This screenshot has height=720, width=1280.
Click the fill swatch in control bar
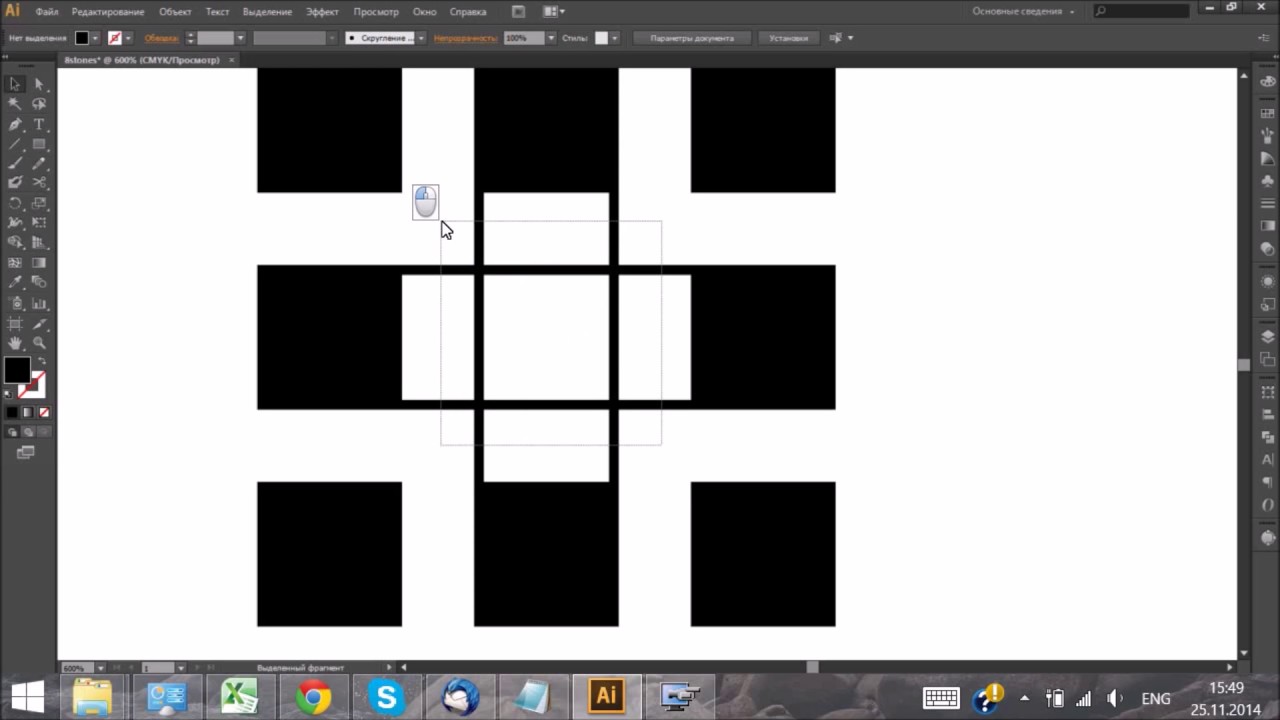(82, 38)
